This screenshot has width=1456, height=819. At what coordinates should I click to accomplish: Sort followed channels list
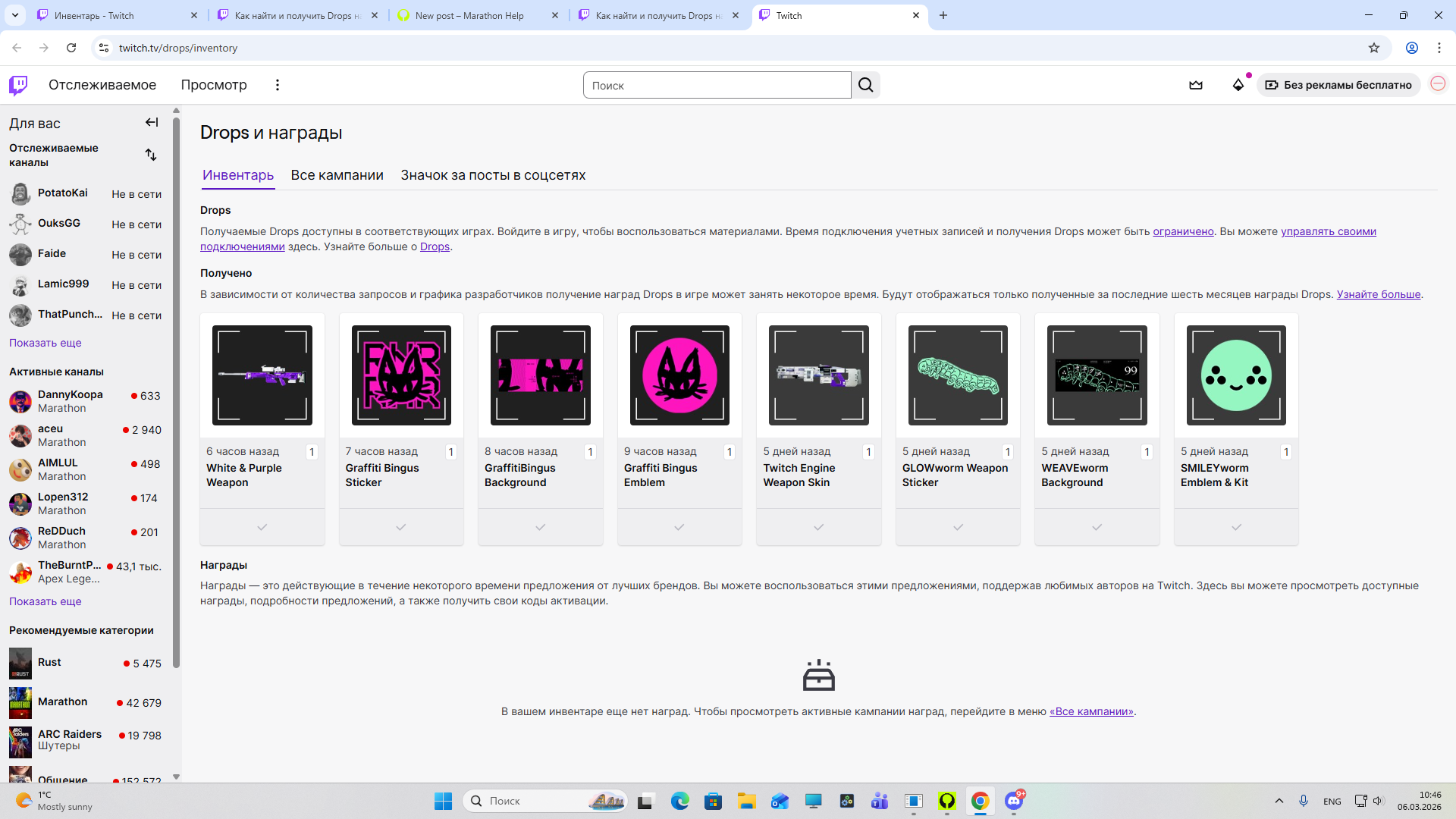click(151, 155)
